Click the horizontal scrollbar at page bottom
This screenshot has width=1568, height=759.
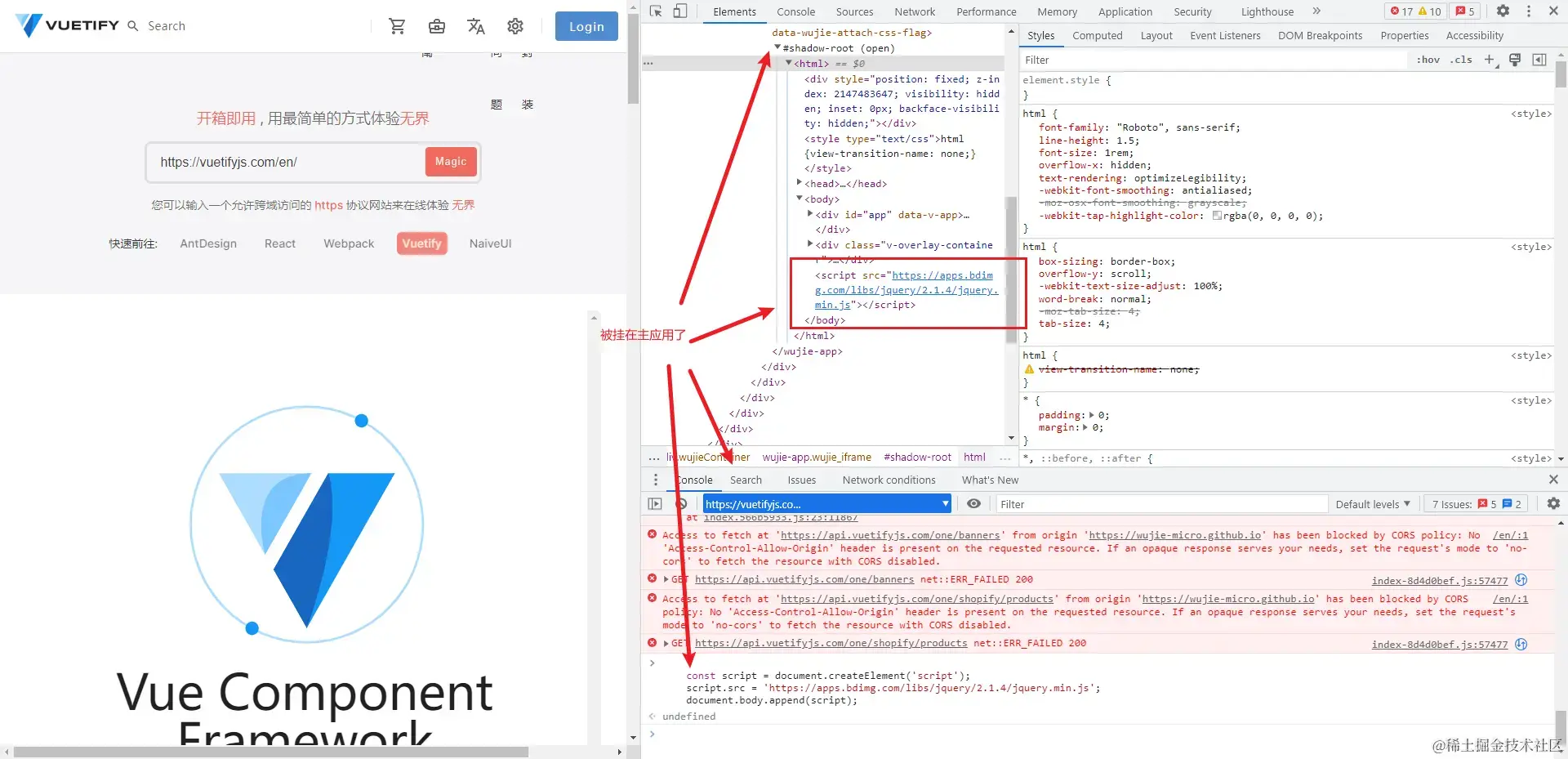pos(271,752)
